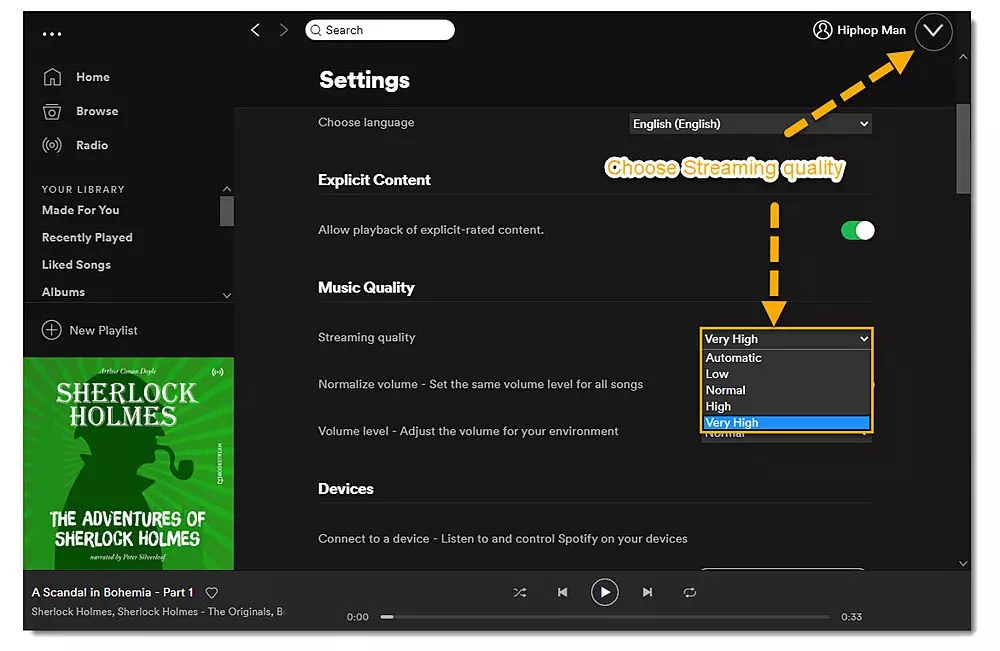The height and width of the screenshot is (651, 1000).
Task: Collapse the Streaming quality dropdown
Action: [x=786, y=339]
